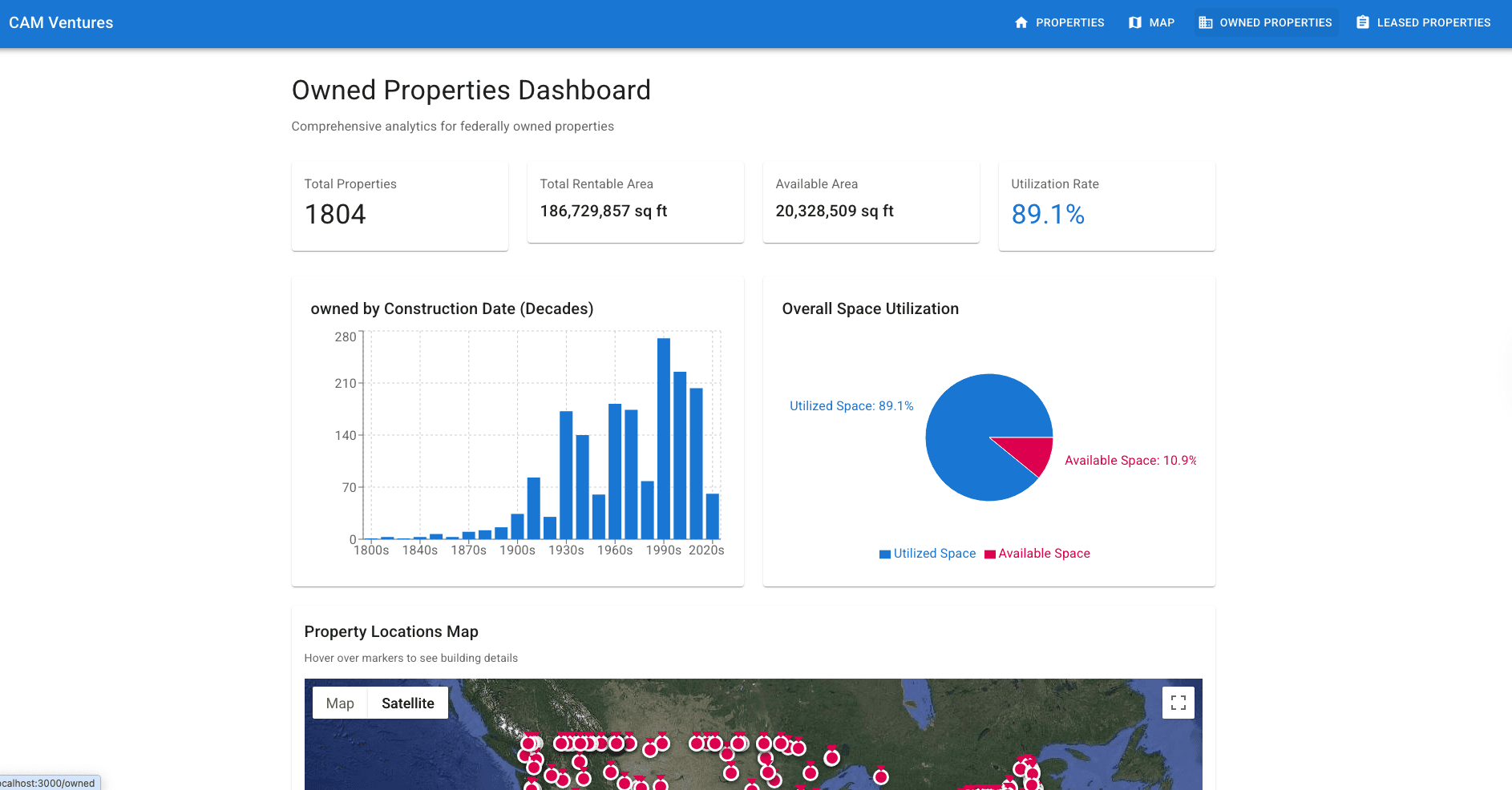Click the map icon in navbar
Image resolution: width=1512 pixels, height=790 pixels.
click(x=1134, y=22)
